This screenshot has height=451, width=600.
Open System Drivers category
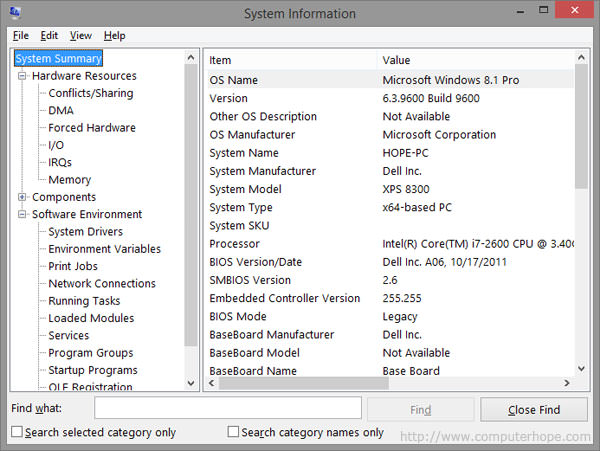[x=85, y=231]
